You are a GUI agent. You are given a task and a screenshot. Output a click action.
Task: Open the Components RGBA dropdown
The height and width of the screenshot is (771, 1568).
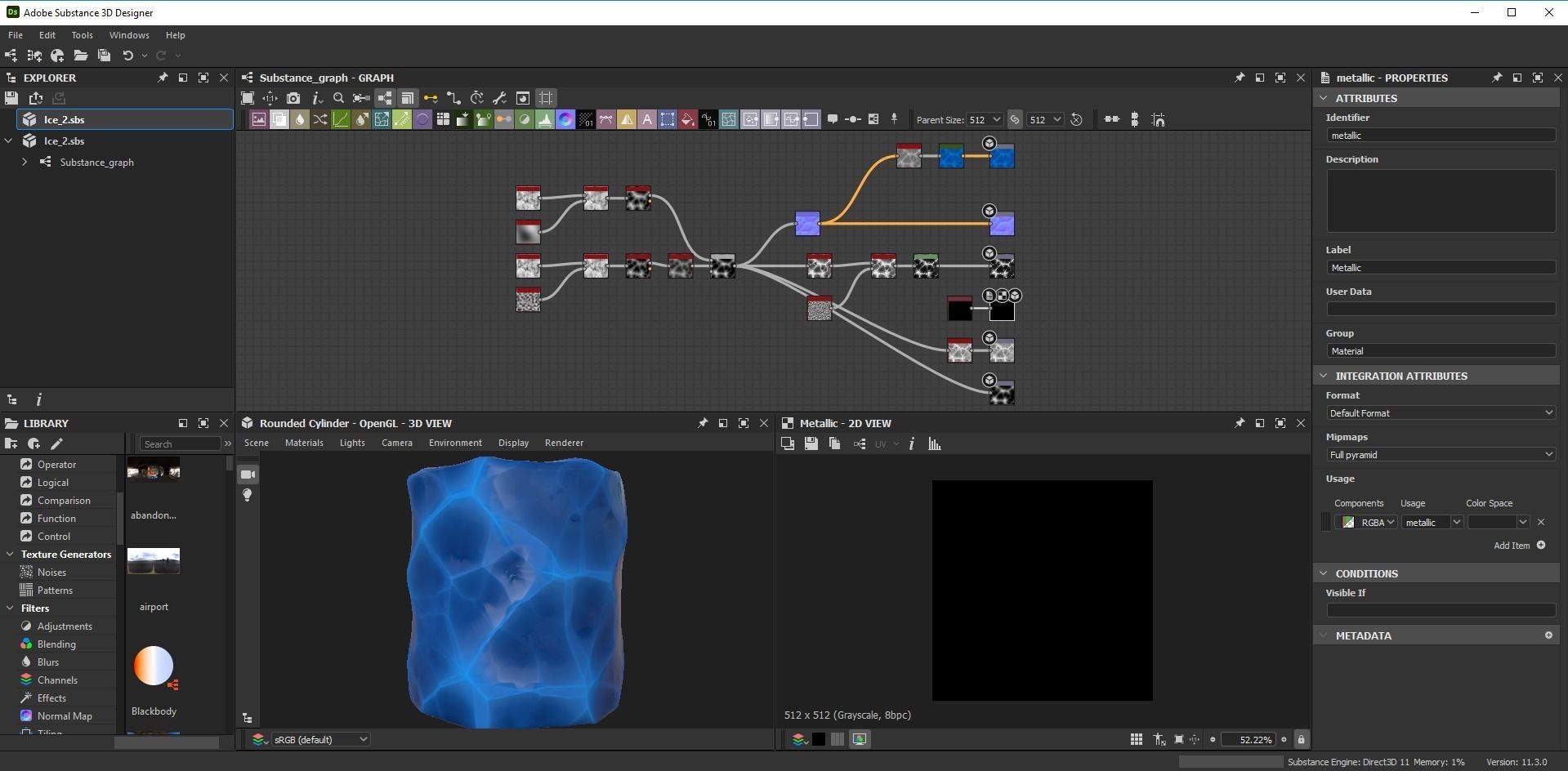(1365, 522)
